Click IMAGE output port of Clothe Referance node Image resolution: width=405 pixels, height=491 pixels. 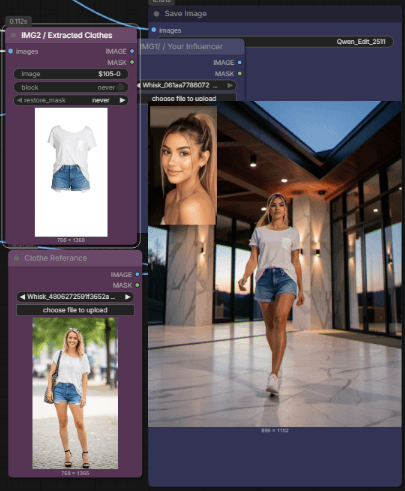click(x=137, y=274)
